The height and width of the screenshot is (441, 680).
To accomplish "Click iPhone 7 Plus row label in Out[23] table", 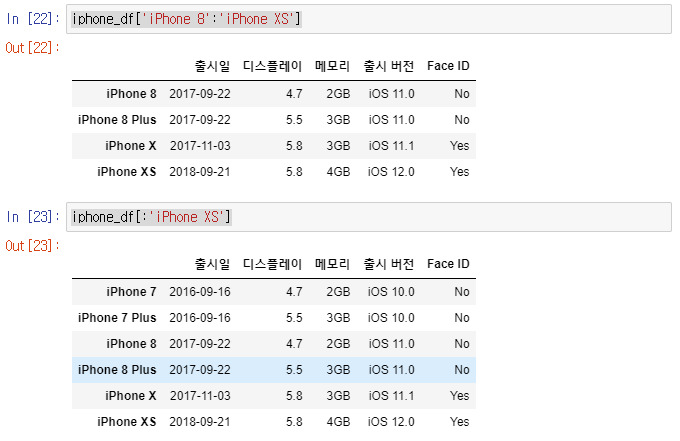I will click(x=117, y=318).
